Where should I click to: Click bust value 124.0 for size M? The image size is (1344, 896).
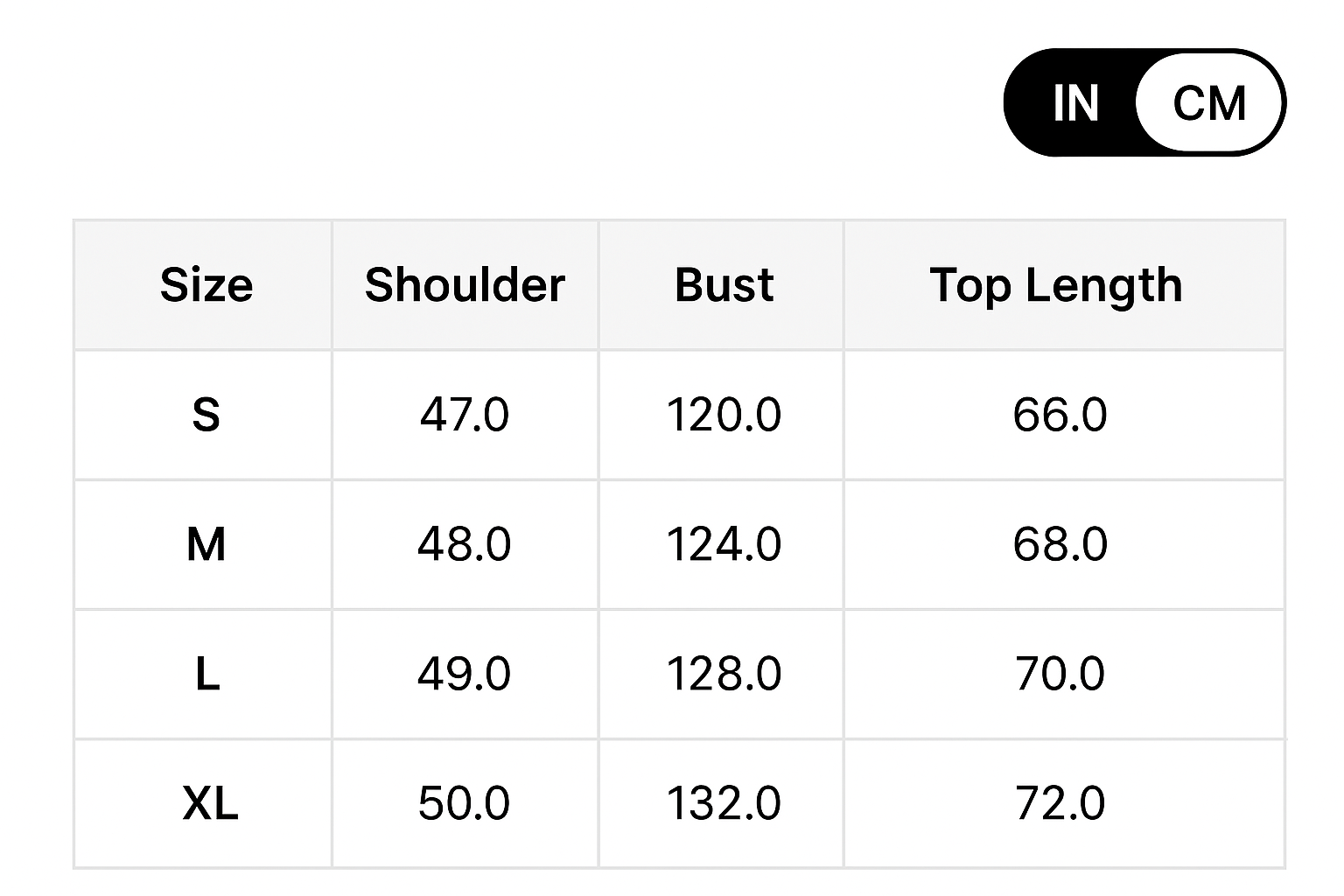click(x=724, y=544)
